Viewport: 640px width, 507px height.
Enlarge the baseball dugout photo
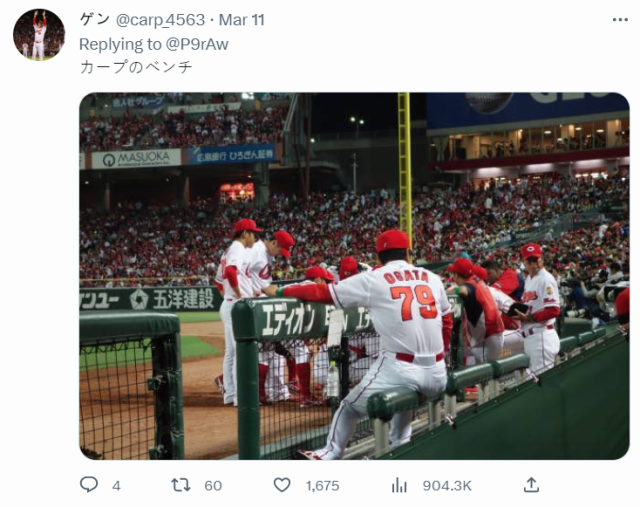(354, 276)
